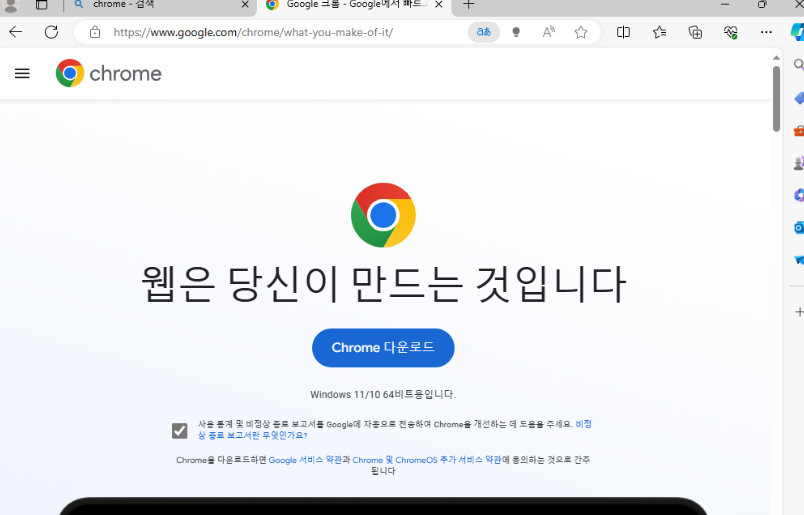This screenshot has height=515, width=804.
Task: Click the headline '웹은 당신이 만드는 것입니다'
Action: tap(383, 284)
